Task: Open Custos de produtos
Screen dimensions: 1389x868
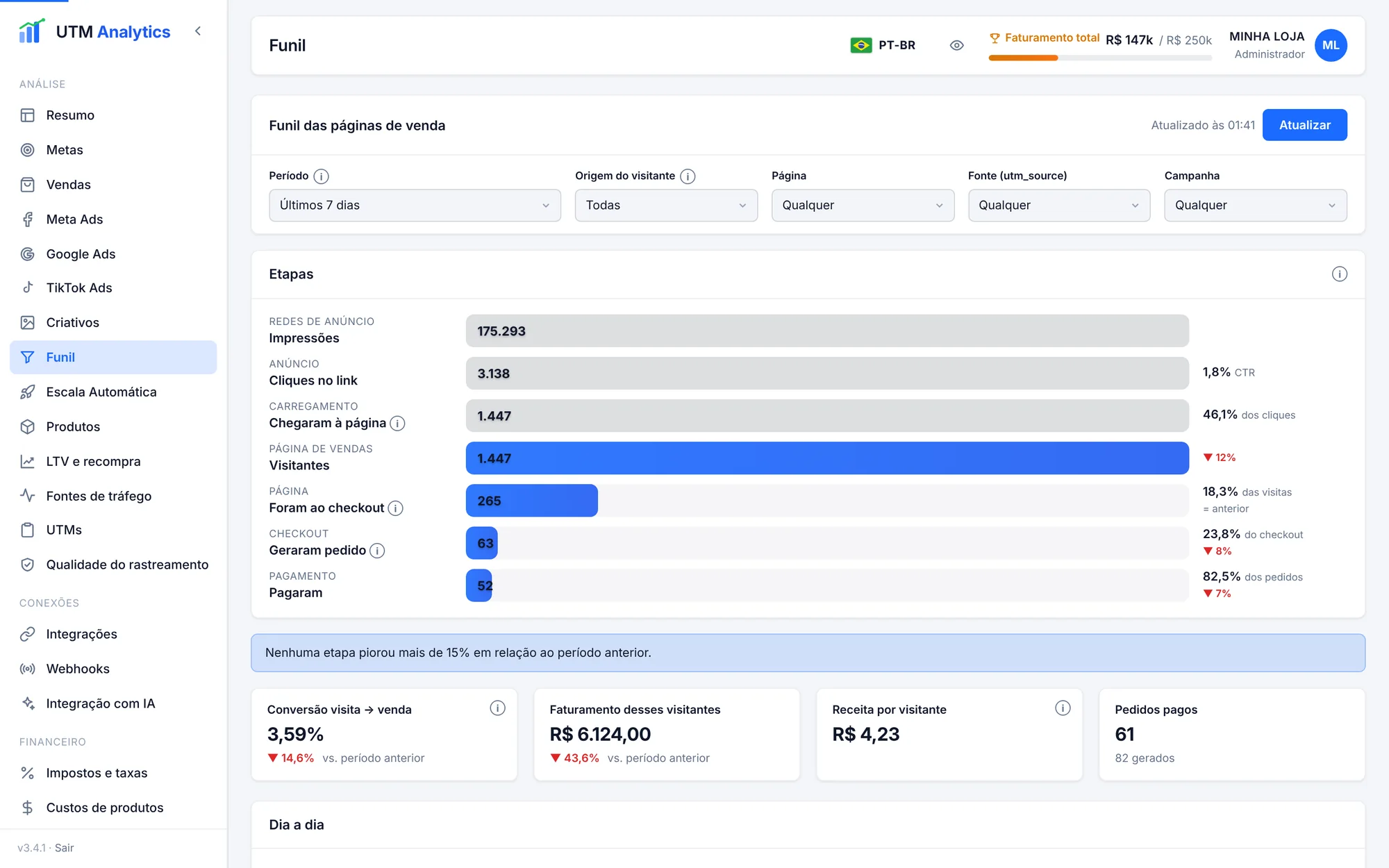Action: tap(113, 808)
